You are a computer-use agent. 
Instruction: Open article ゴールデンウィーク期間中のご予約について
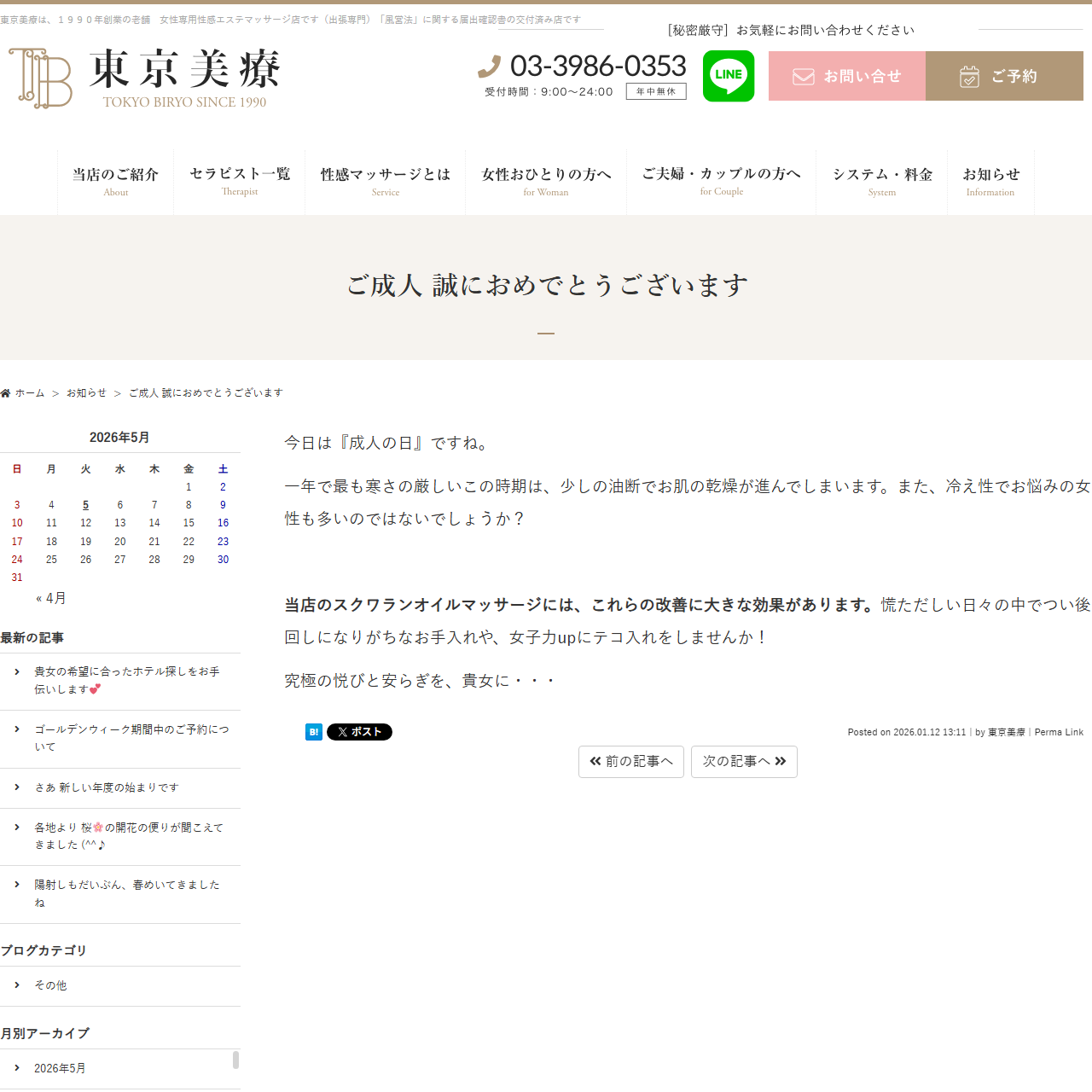coord(131,738)
